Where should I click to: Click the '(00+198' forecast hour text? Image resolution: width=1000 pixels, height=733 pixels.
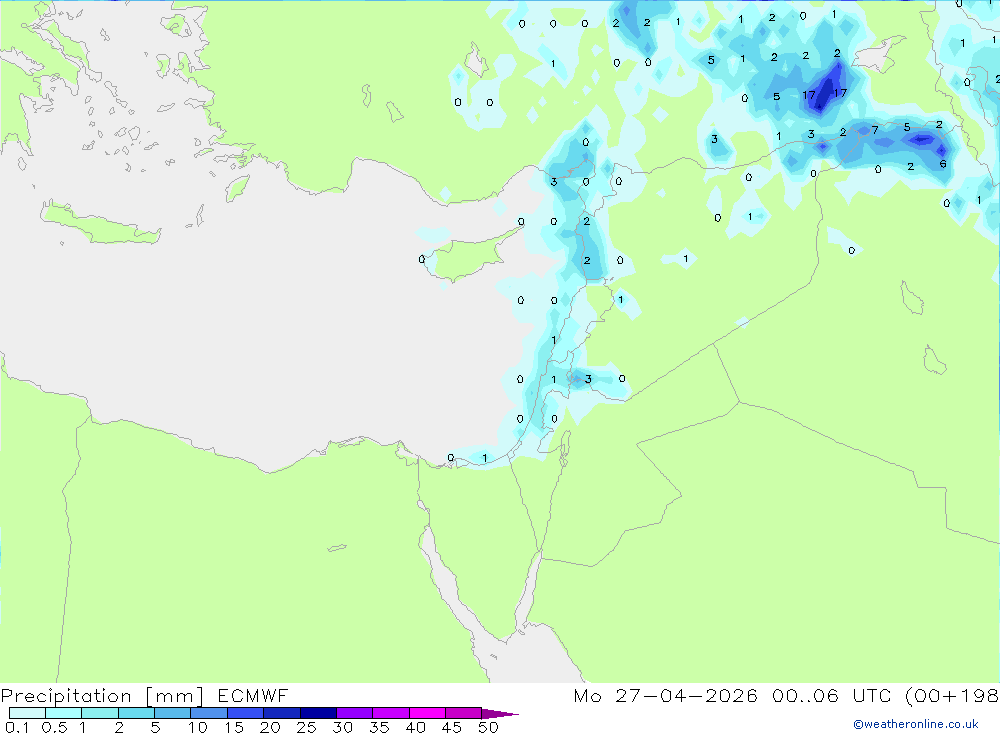(x=952, y=695)
